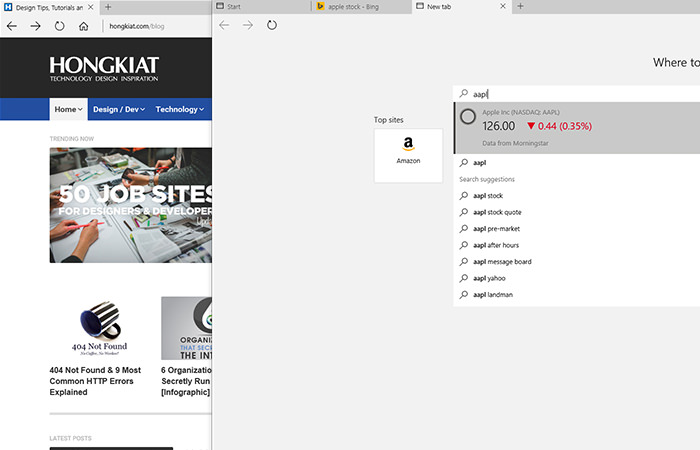The height and width of the screenshot is (450, 700).
Task: Choose aapl after hours suggestion
Action: point(577,245)
